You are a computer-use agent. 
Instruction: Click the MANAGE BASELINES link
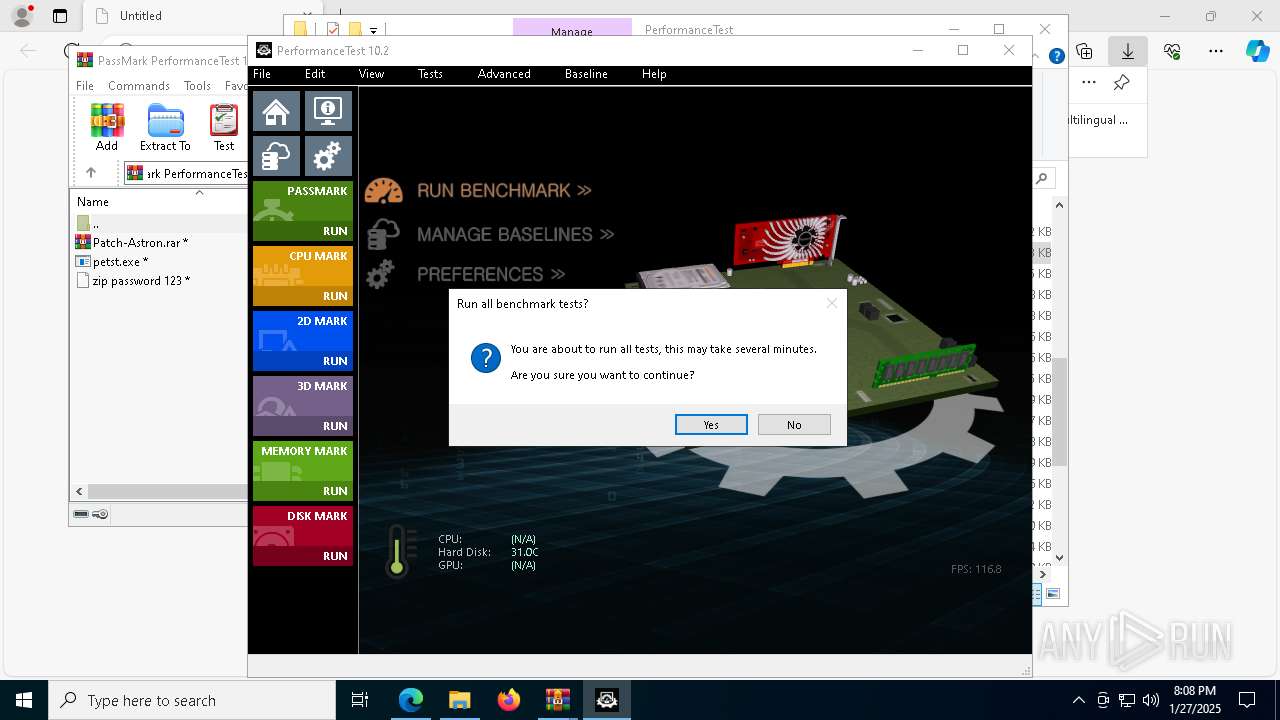coord(515,234)
